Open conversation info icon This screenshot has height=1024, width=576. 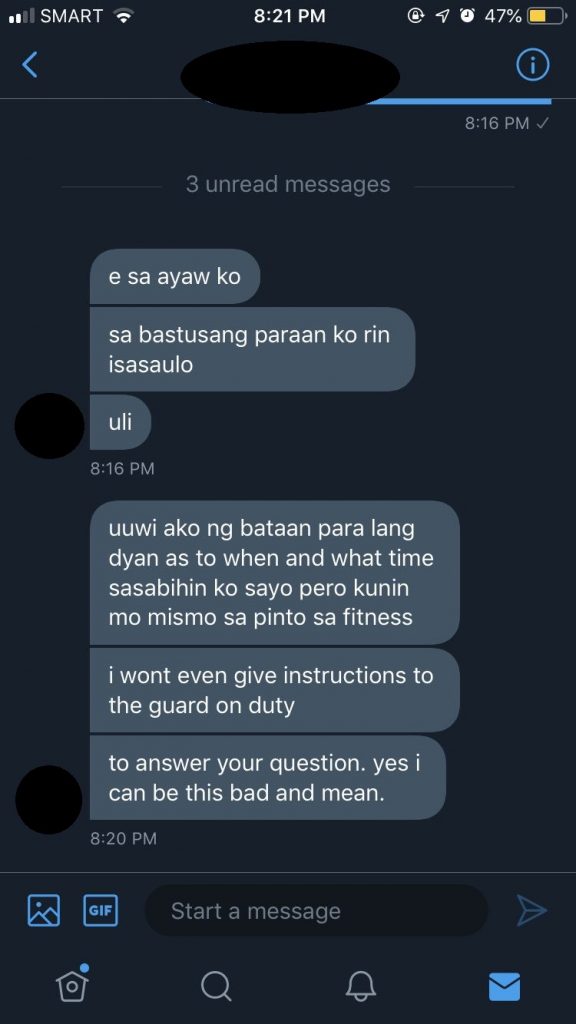(x=532, y=65)
